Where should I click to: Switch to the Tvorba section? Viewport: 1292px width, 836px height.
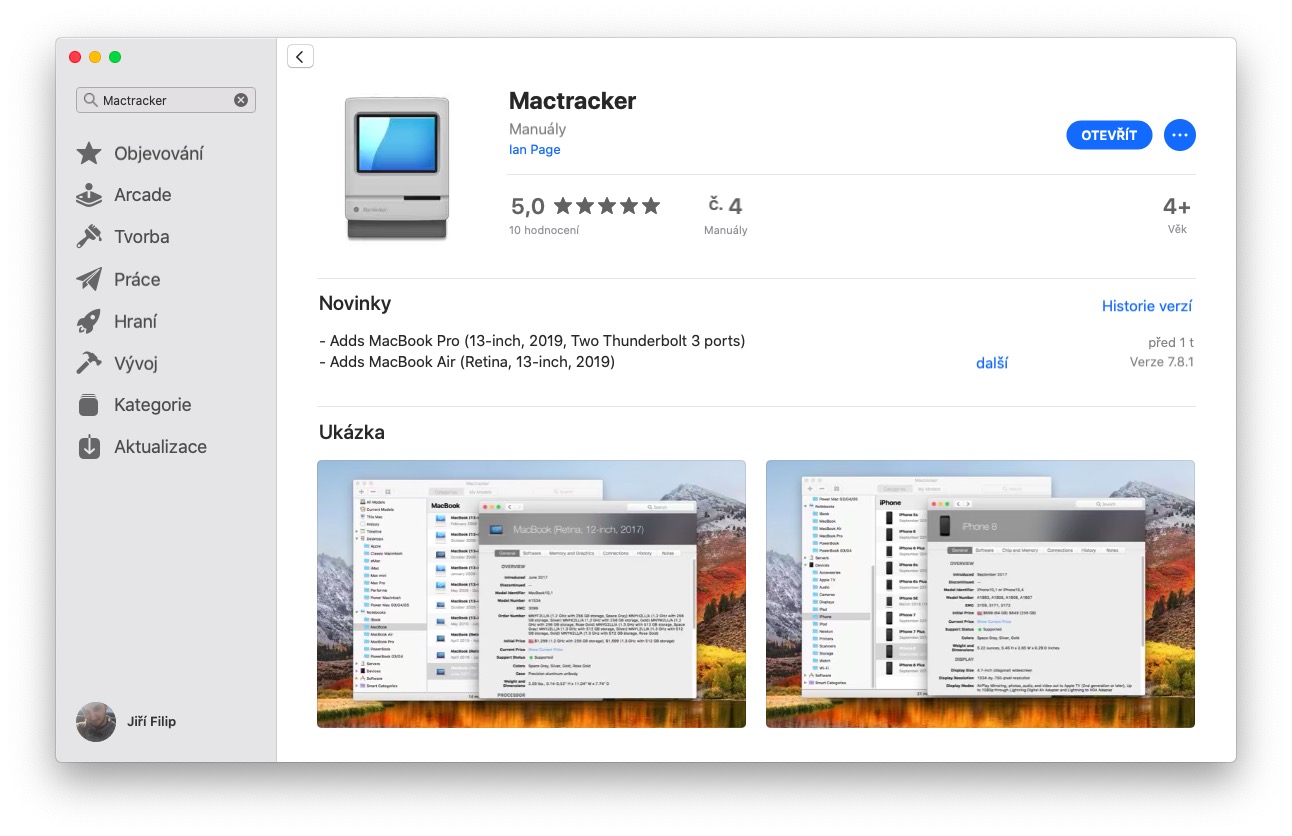point(142,237)
